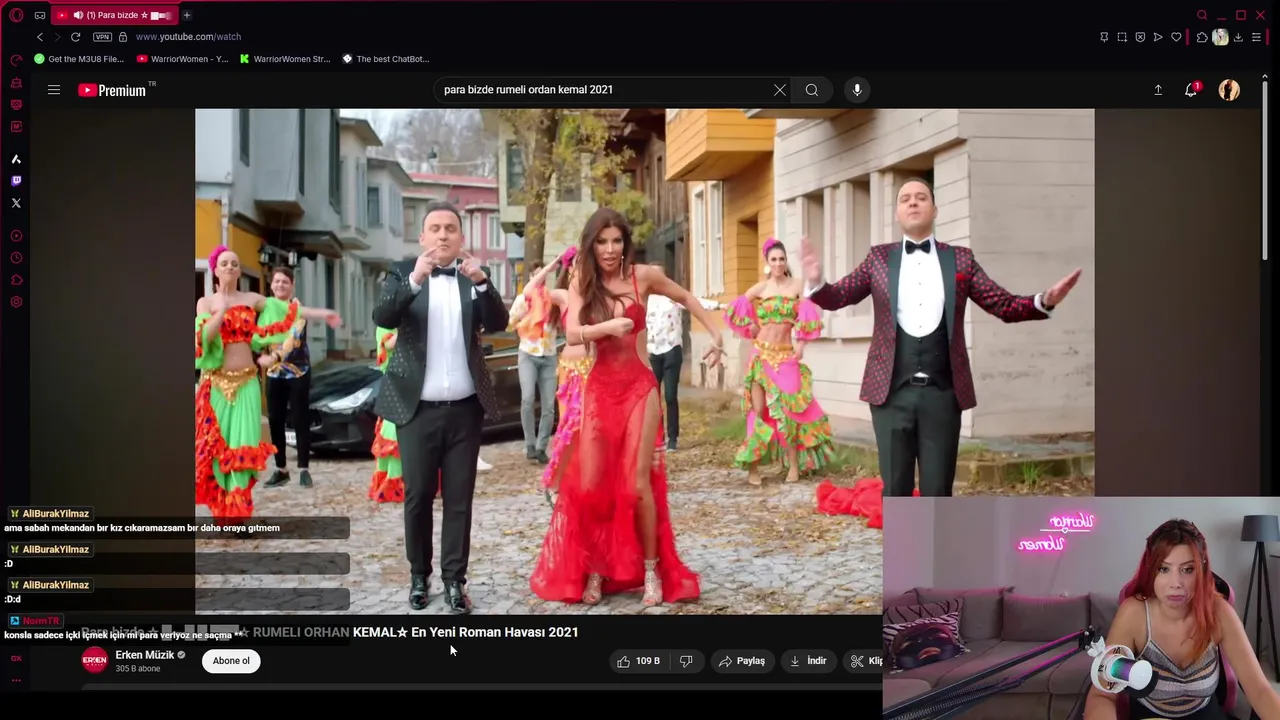Open a new browser tab
The width and height of the screenshot is (1280, 720).
pyautogui.click(x=187, y=15)
